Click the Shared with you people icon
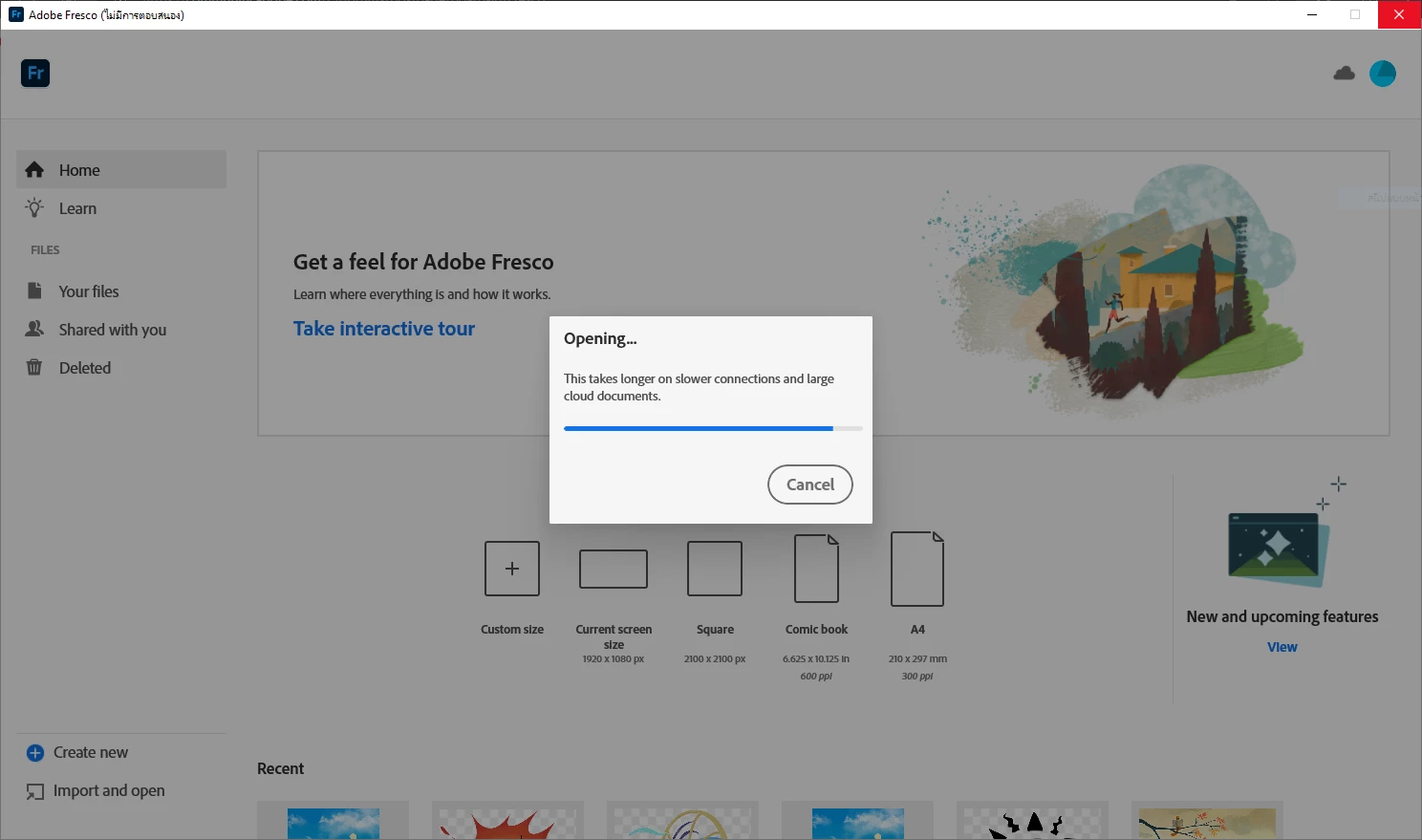The height and width of the screenshot is (840, 1422). pos(34,329)
